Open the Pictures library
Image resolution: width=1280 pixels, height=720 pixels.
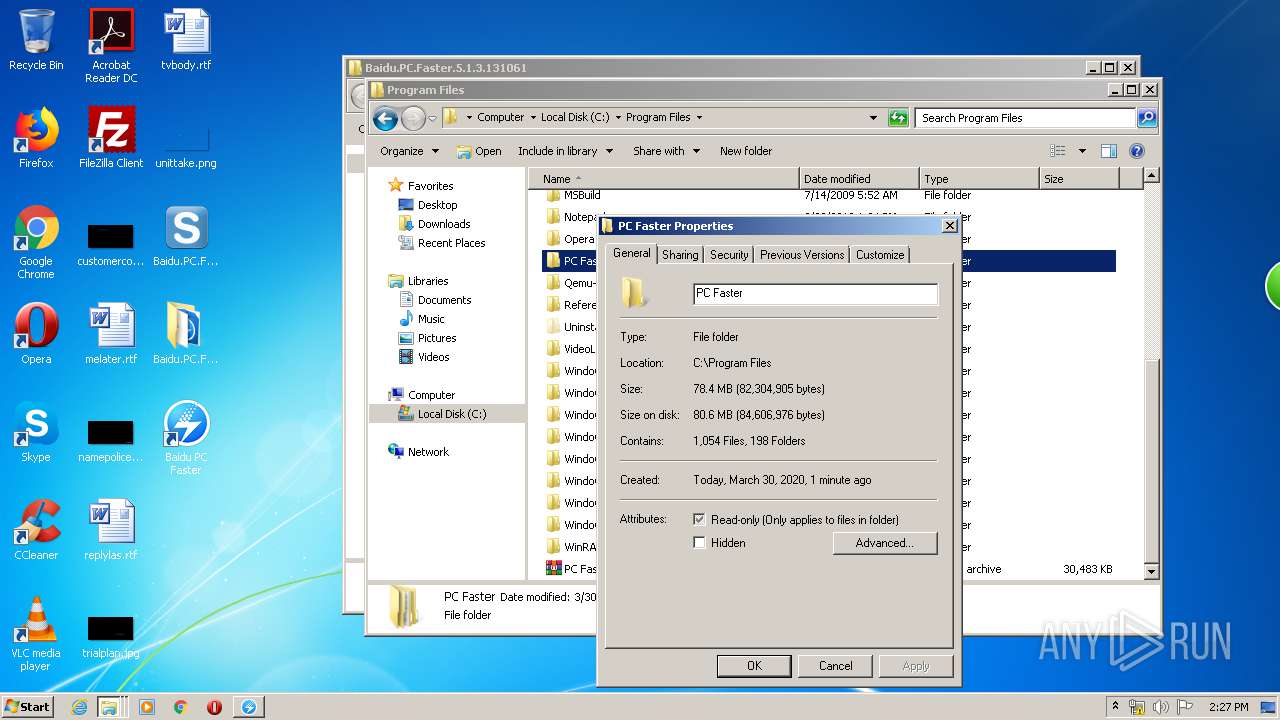437,338
